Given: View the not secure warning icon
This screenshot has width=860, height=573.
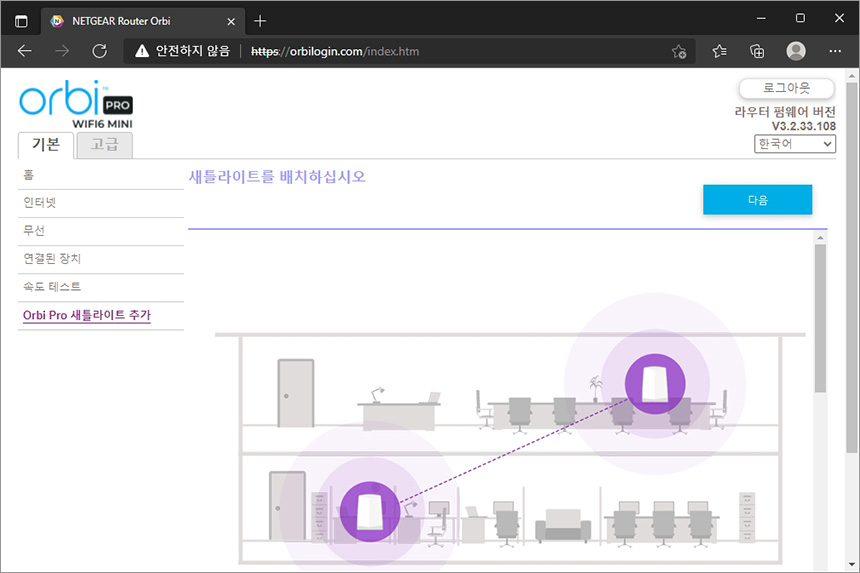Looking at the screenshot, I should 142,51.
